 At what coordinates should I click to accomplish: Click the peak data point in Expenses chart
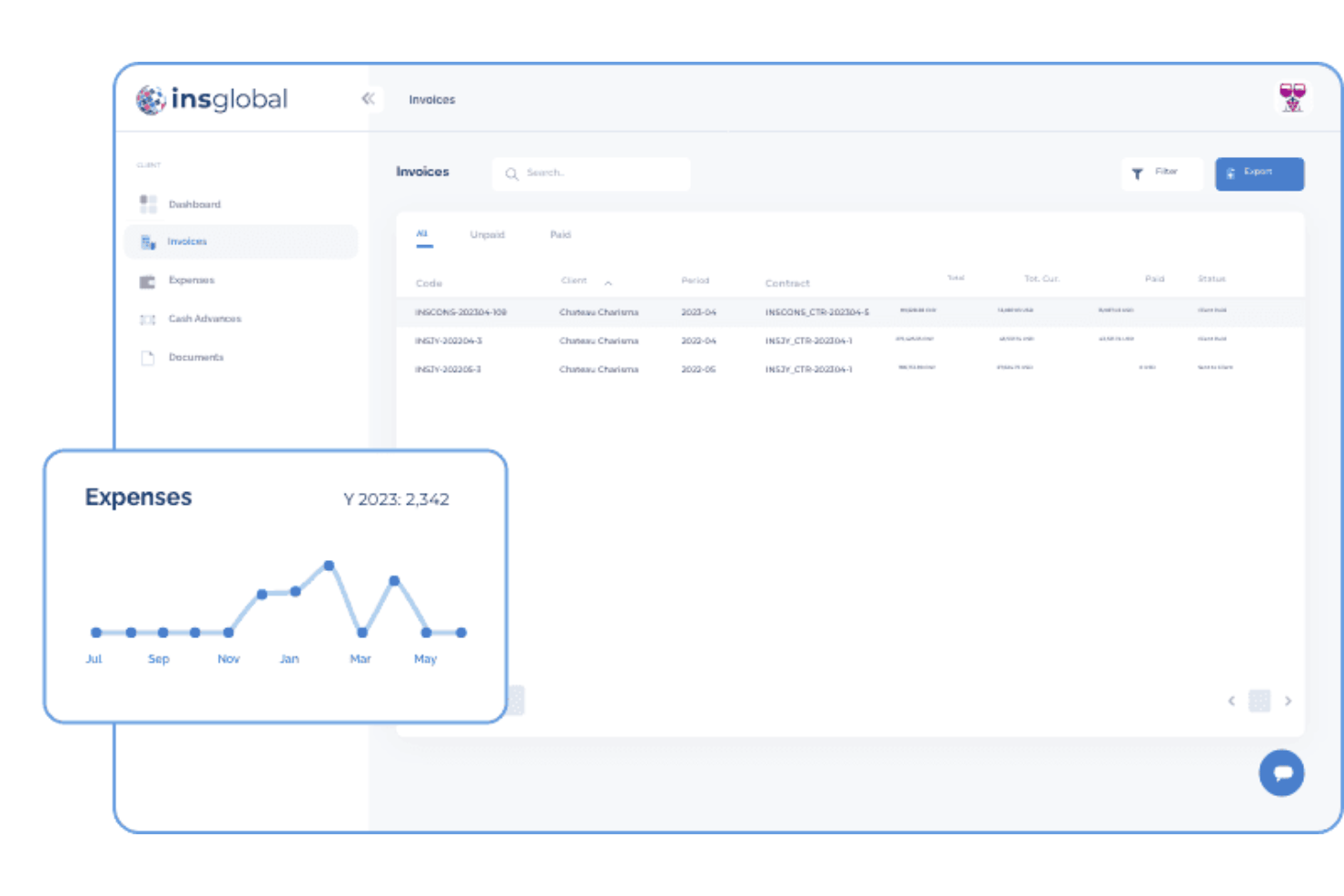point(329,566)
